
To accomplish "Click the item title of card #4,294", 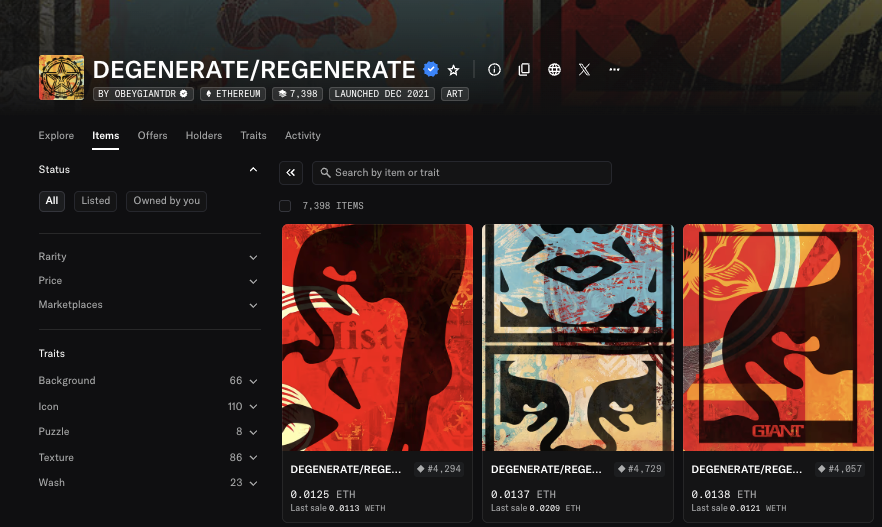I will click(x=346, y=470).
